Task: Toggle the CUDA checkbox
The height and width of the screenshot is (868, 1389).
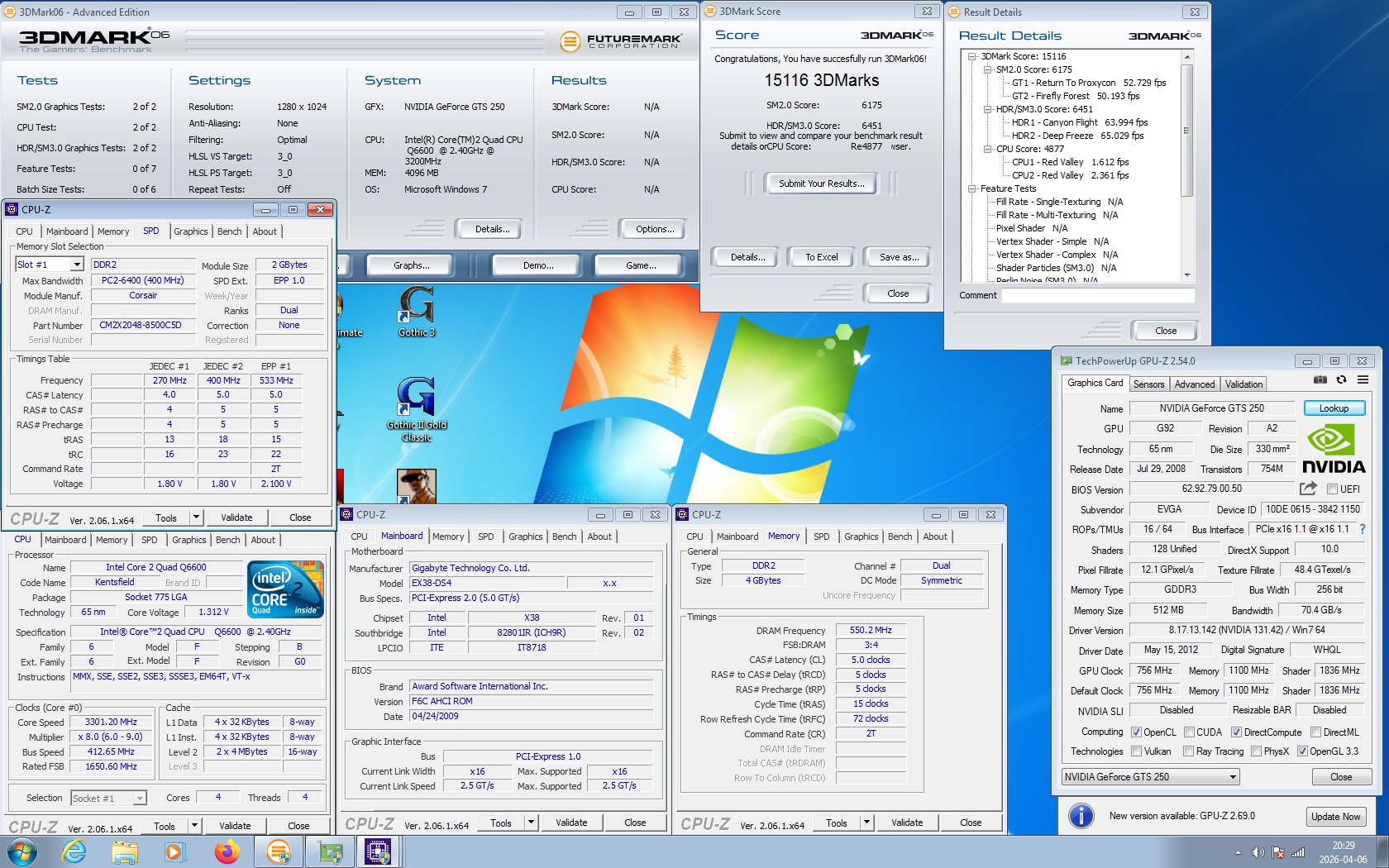Action: point(1189,732)
